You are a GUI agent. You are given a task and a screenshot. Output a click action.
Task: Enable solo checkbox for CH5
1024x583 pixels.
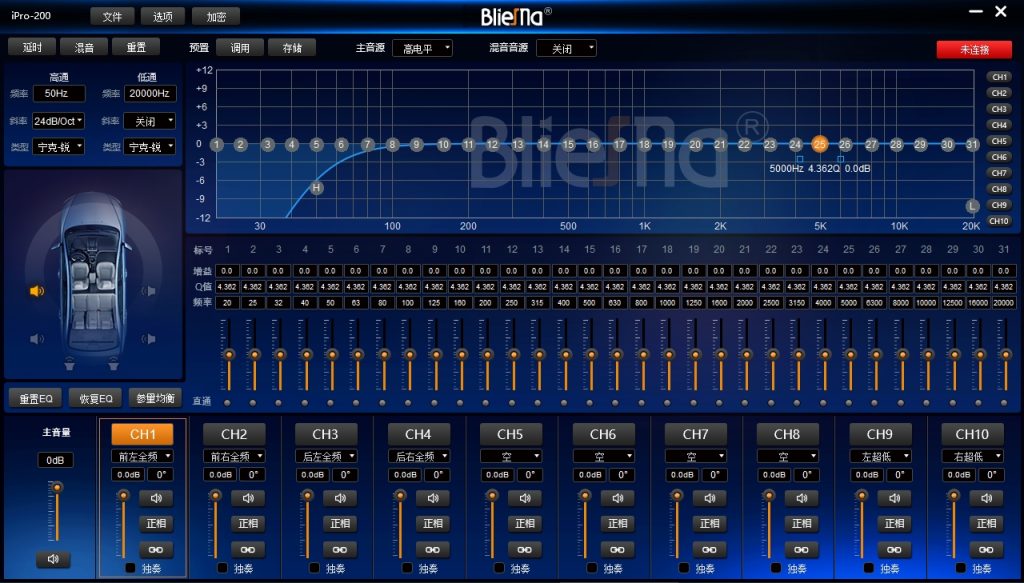point(500,568)
